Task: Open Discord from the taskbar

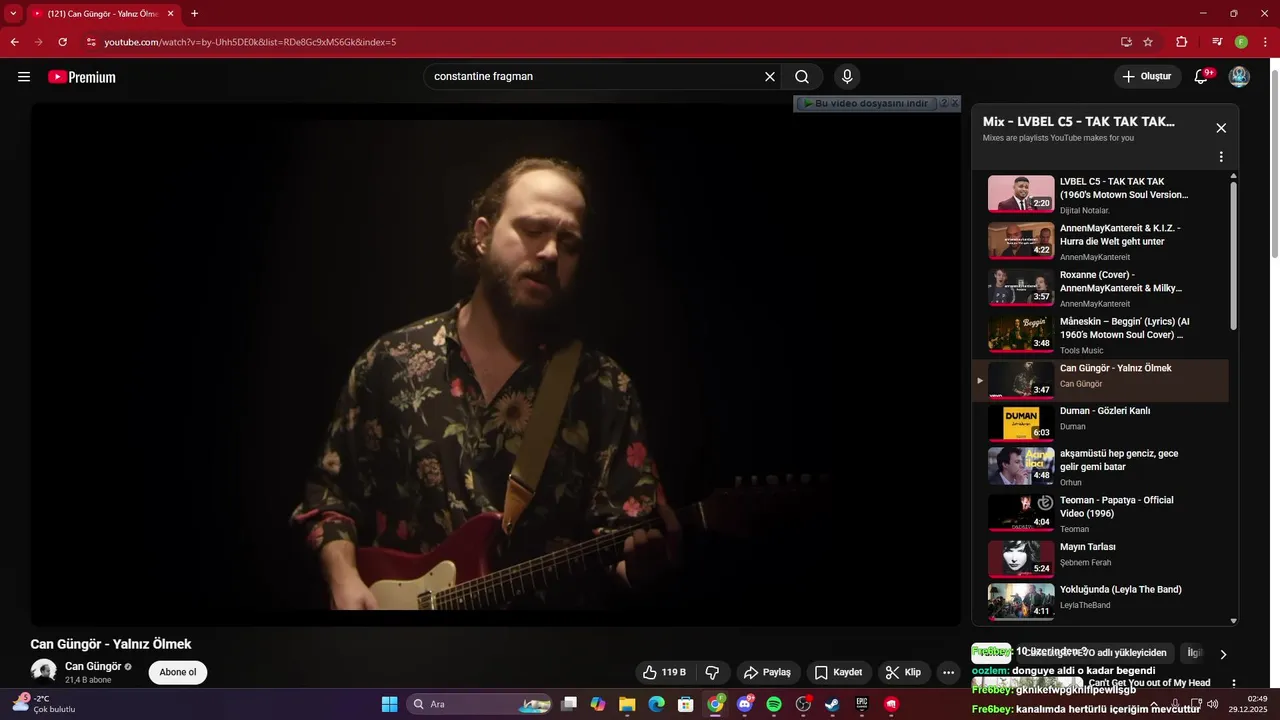Action: [745, 704]
